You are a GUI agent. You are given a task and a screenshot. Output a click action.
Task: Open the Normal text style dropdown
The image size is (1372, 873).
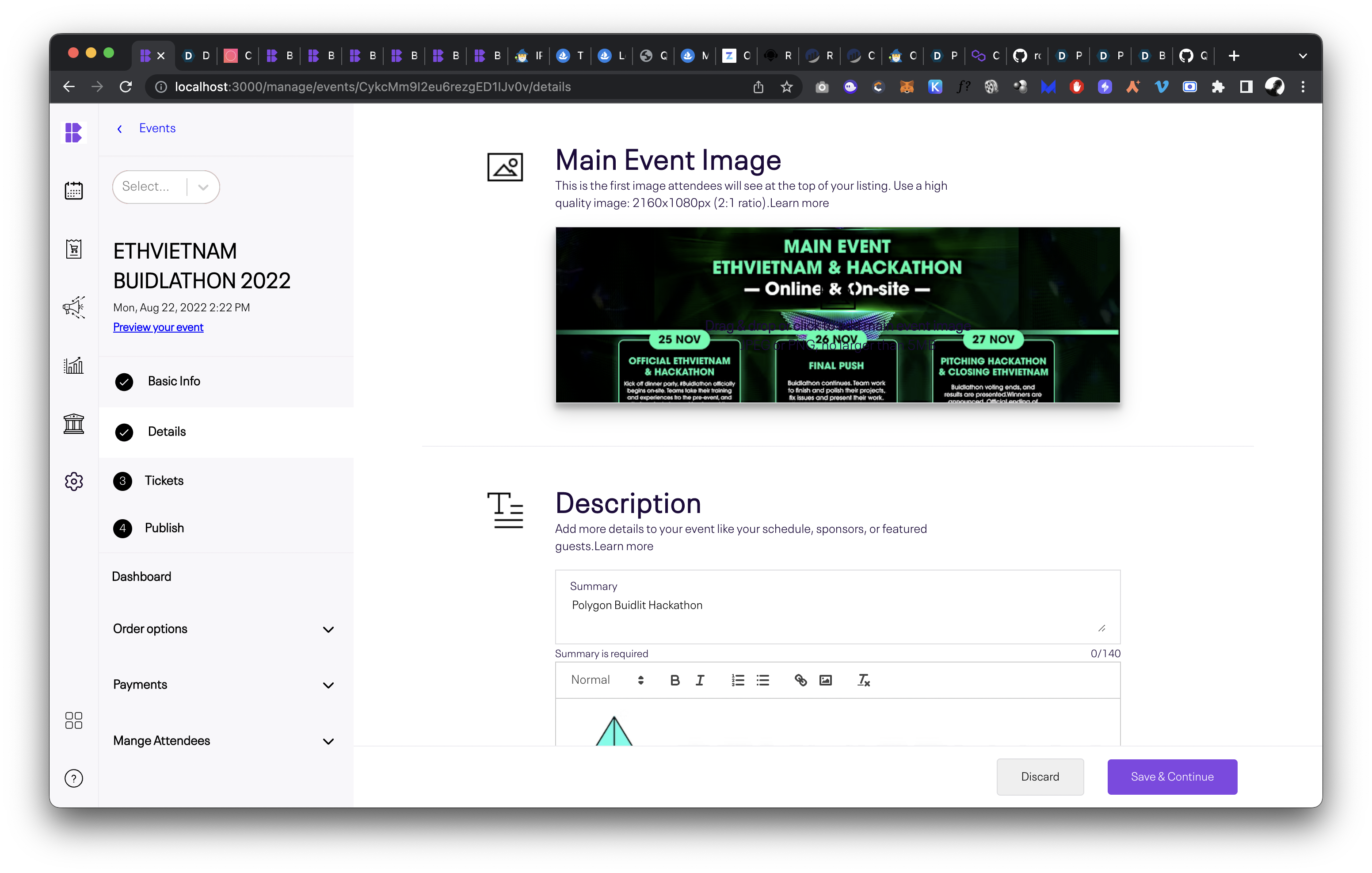pyautogui.click(x=607, y=680)
